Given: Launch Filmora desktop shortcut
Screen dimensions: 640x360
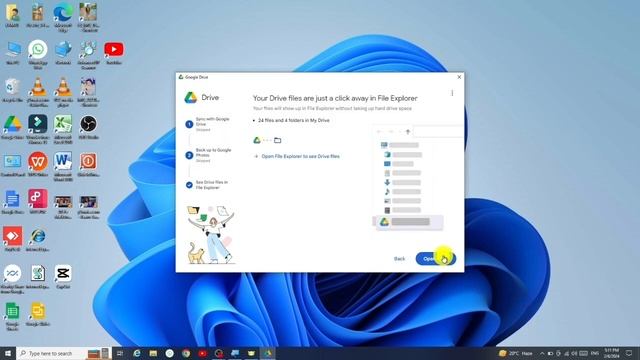Looking at the screenshot, I should 38,128.
